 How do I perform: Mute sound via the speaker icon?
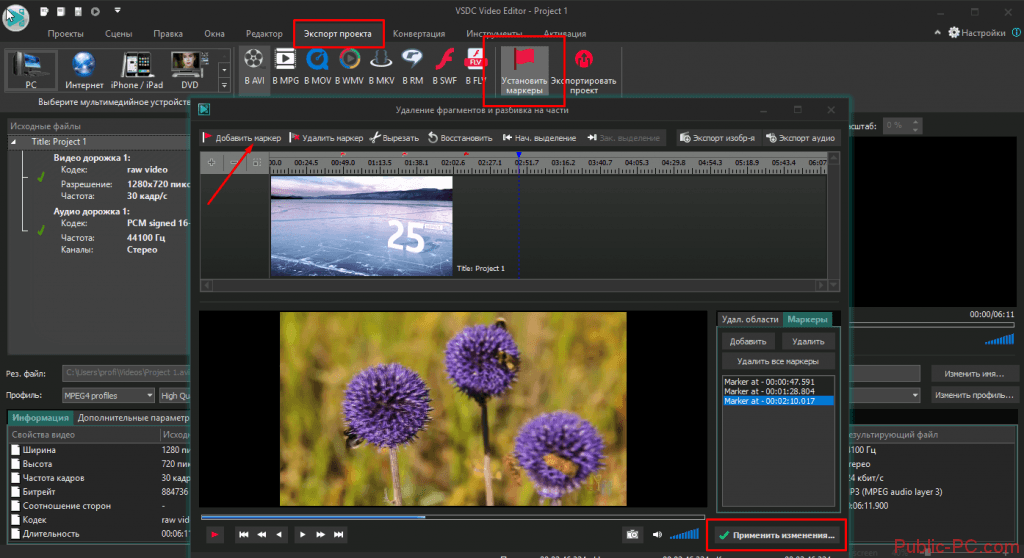[658, 535]
